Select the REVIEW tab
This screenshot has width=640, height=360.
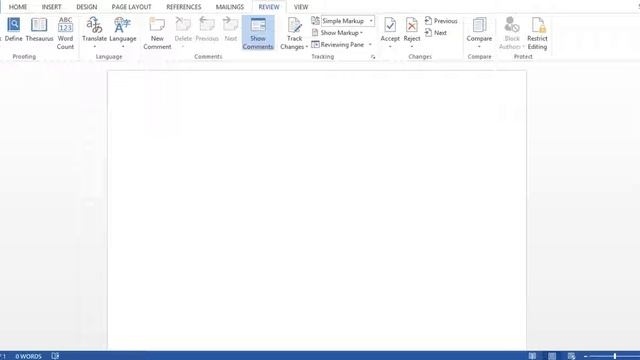click(269, 7)
